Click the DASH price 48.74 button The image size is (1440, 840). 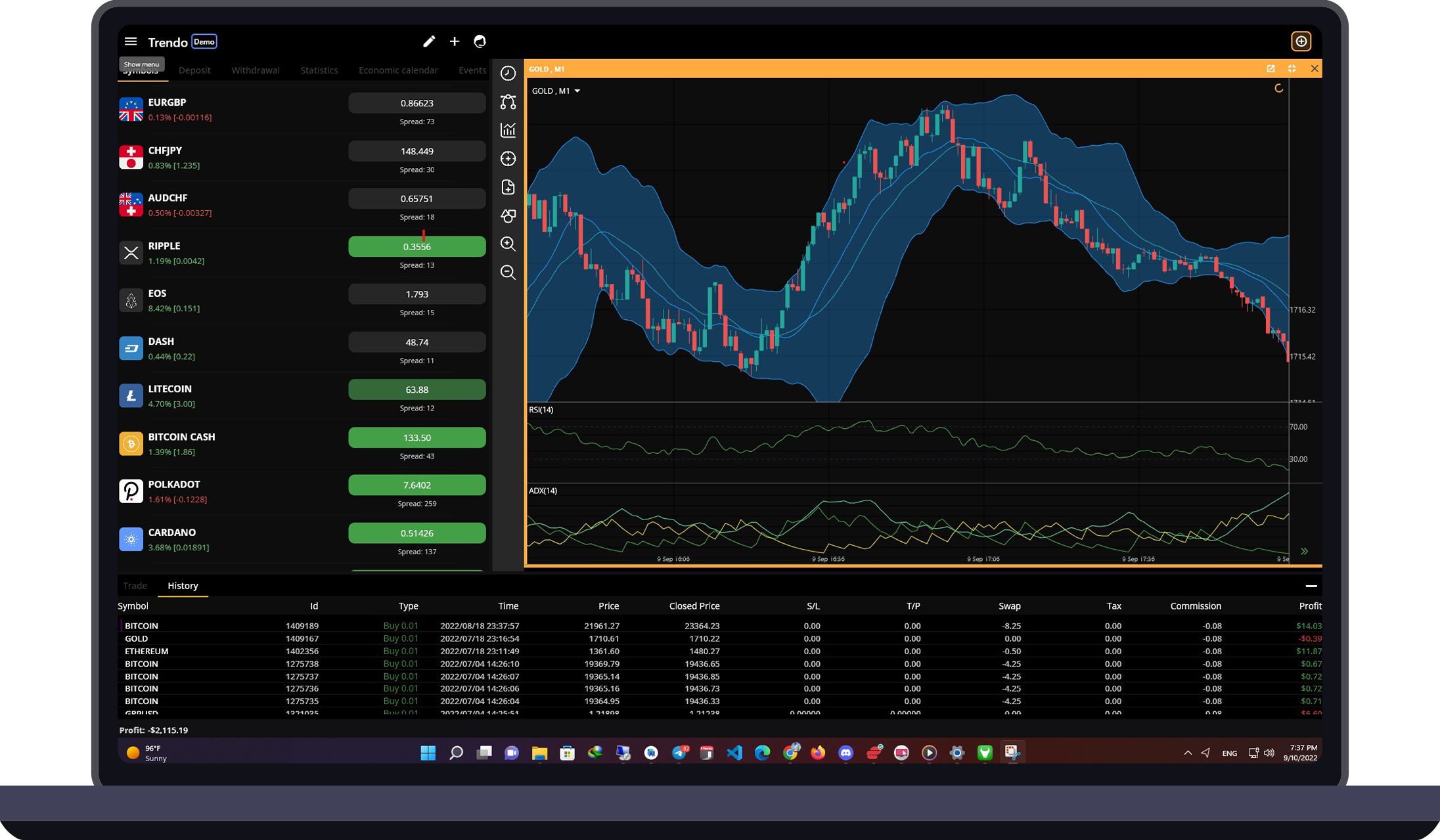point(417,342)
